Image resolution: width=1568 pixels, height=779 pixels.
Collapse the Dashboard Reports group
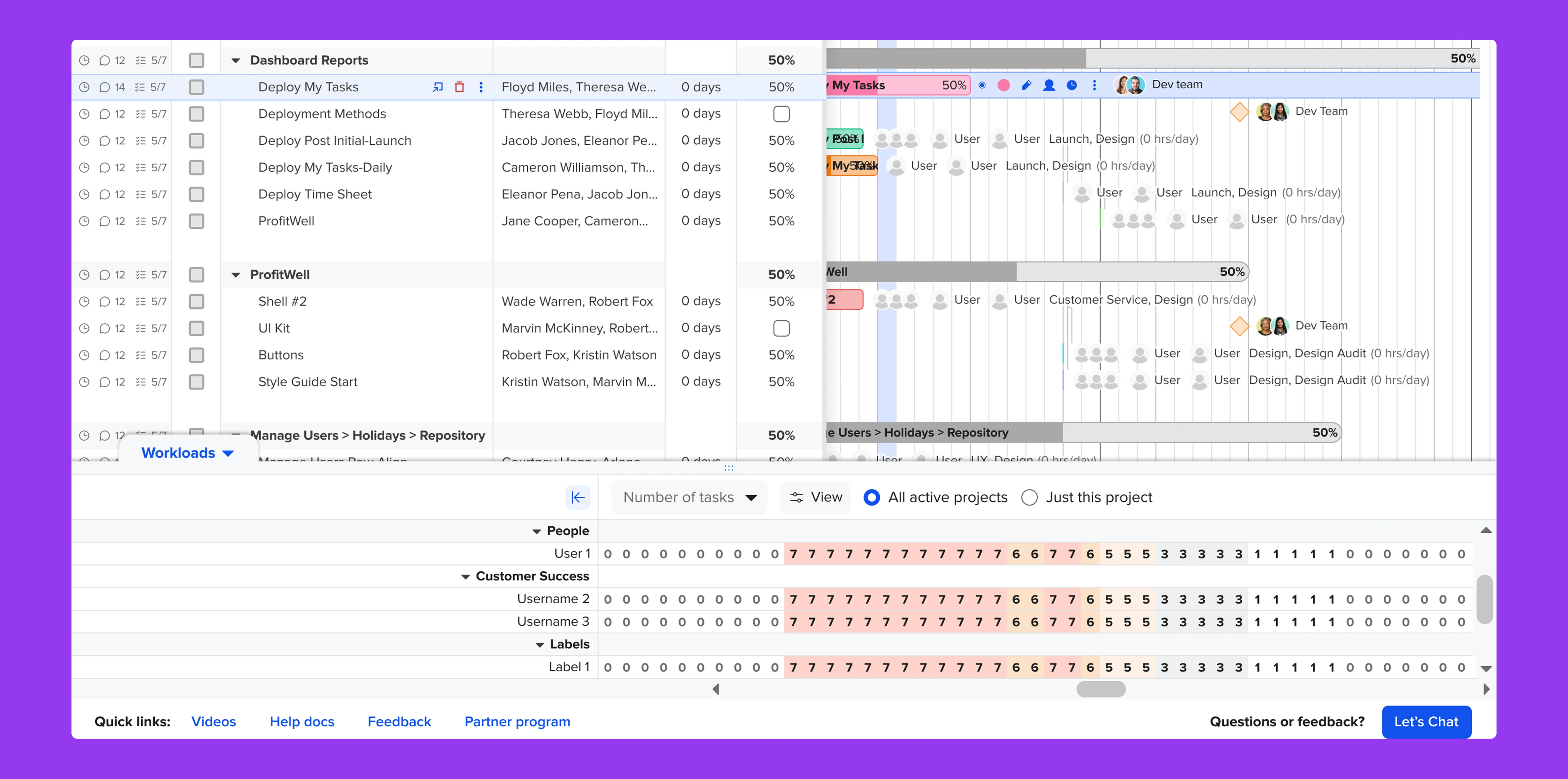236,60
